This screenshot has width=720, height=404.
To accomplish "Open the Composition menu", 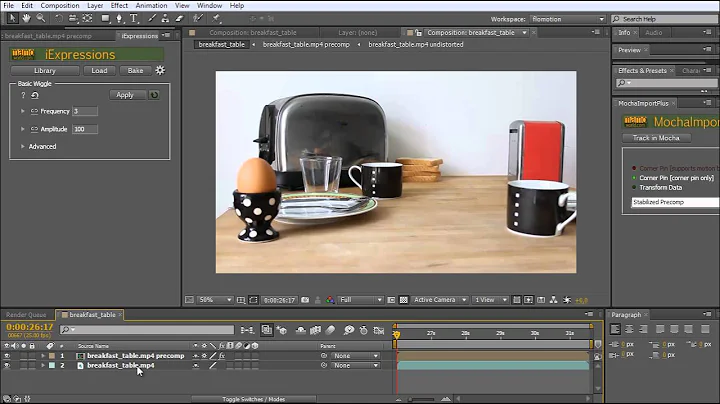I will [60, 6].
